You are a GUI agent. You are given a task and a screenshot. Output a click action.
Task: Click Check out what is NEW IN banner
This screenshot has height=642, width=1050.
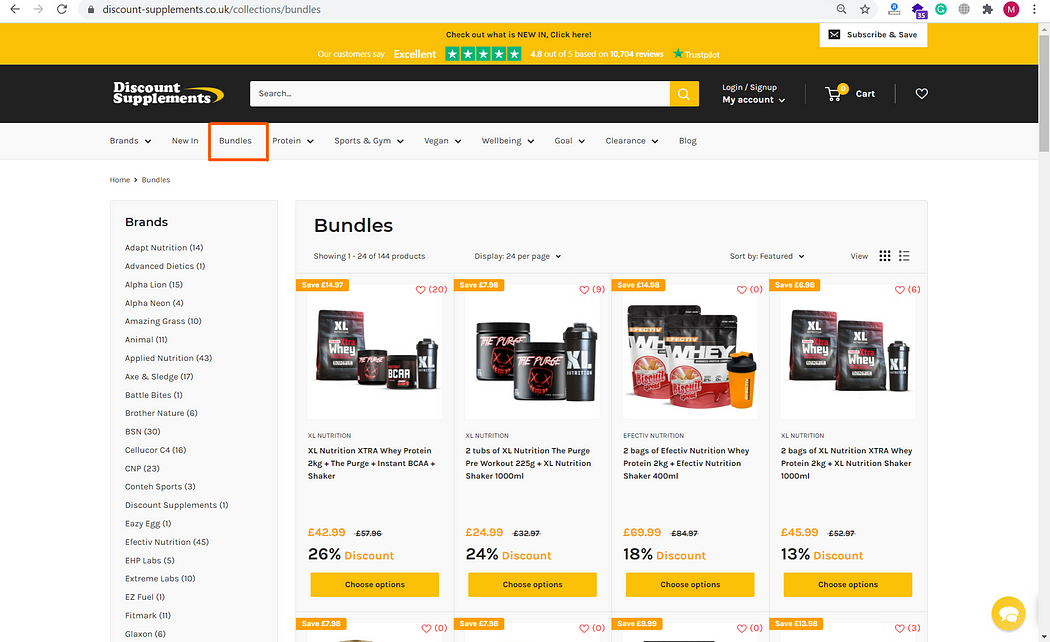tap(518, 35)
